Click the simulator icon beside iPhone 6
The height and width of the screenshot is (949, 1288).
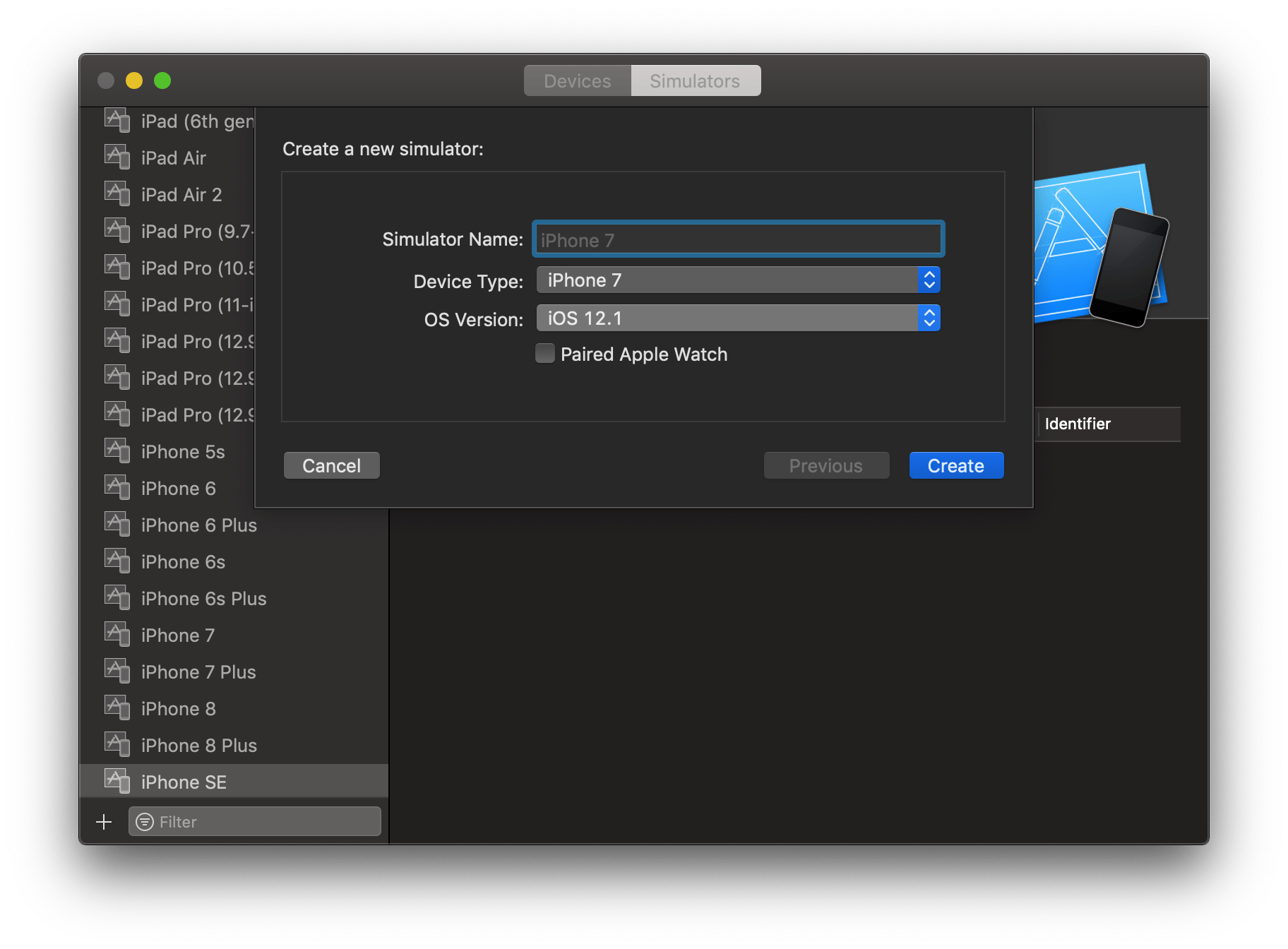coord(117,487)
